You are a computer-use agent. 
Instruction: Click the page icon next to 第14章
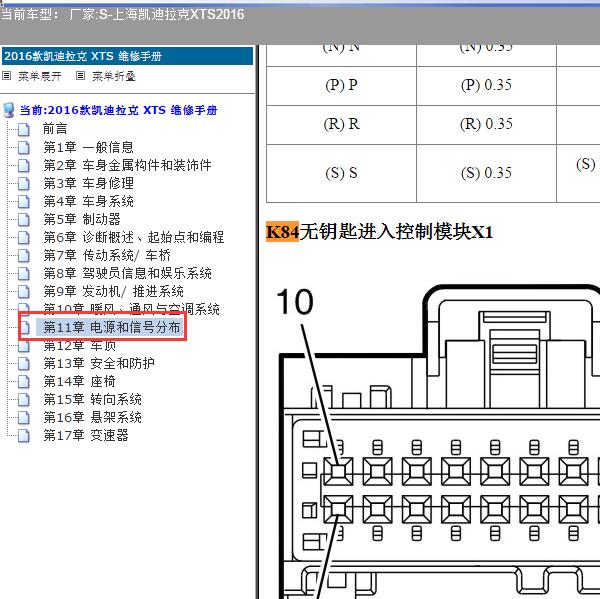pyautogui.click(x=24, y=382)
